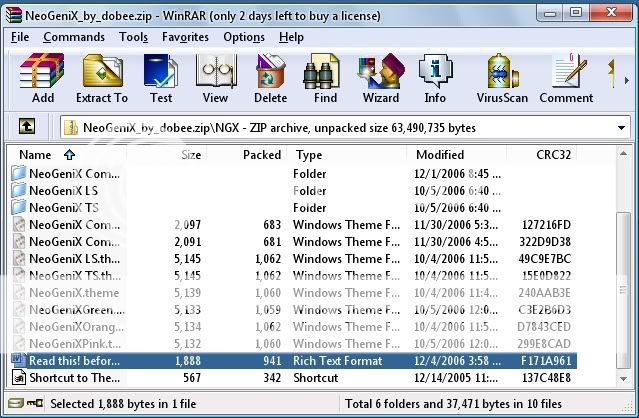The width and height of the screenshot is (639, 418).
Task: Click the Add archive toolbar icon
Action: [43, 78]
